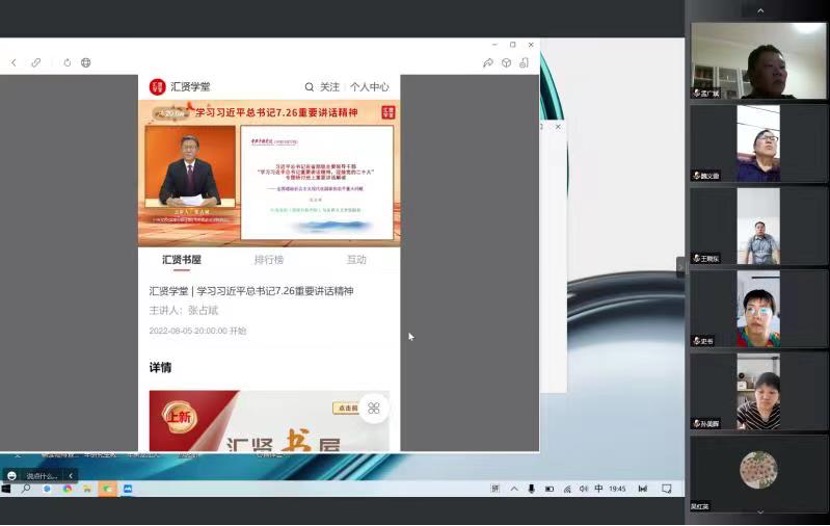This screenshot has width=830, height=526.
Task: Open the 互动 tab
Action: [356, 260]
